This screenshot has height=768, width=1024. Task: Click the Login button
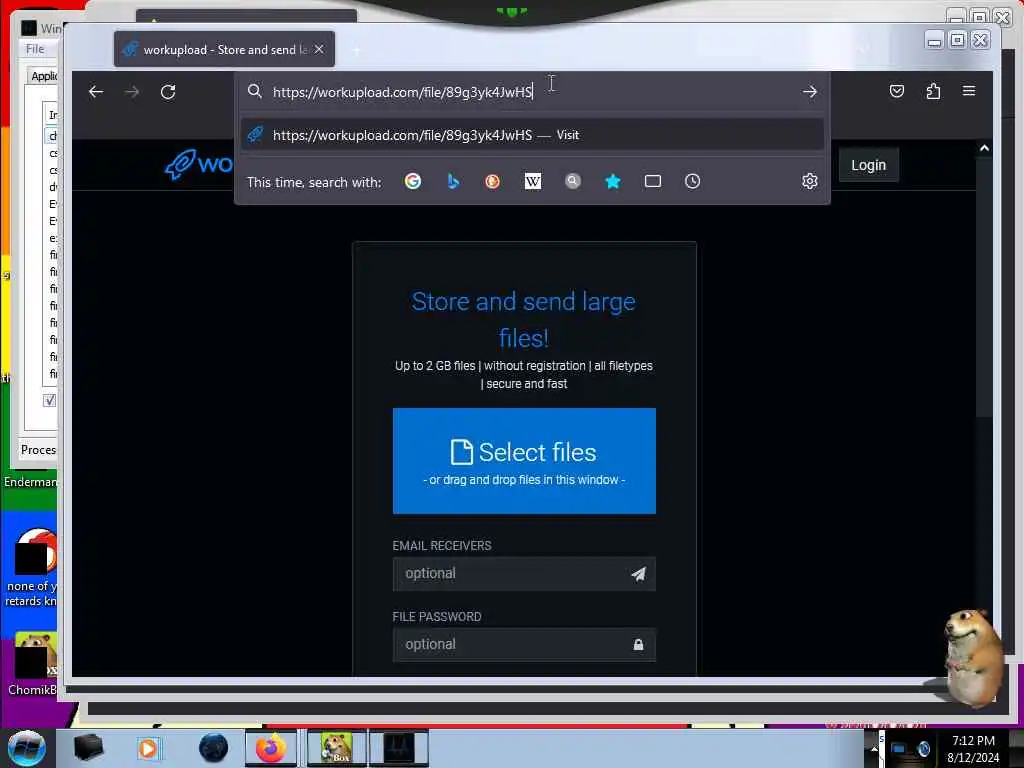[x=869, y=165]
